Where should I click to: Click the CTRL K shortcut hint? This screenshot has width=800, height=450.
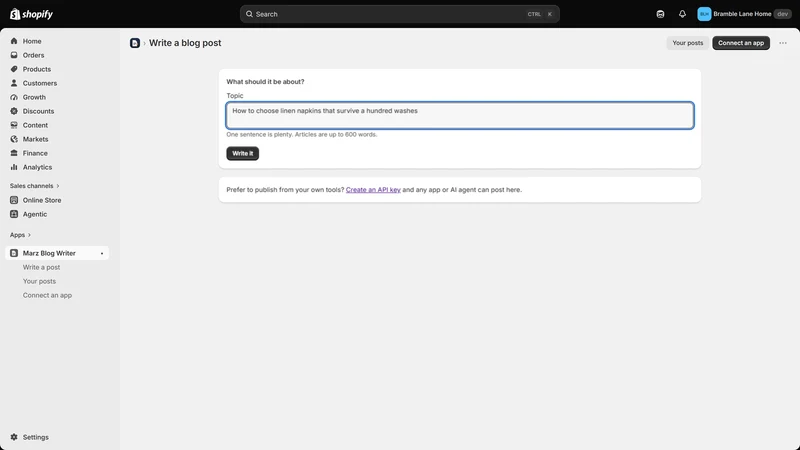coord(540,14)
